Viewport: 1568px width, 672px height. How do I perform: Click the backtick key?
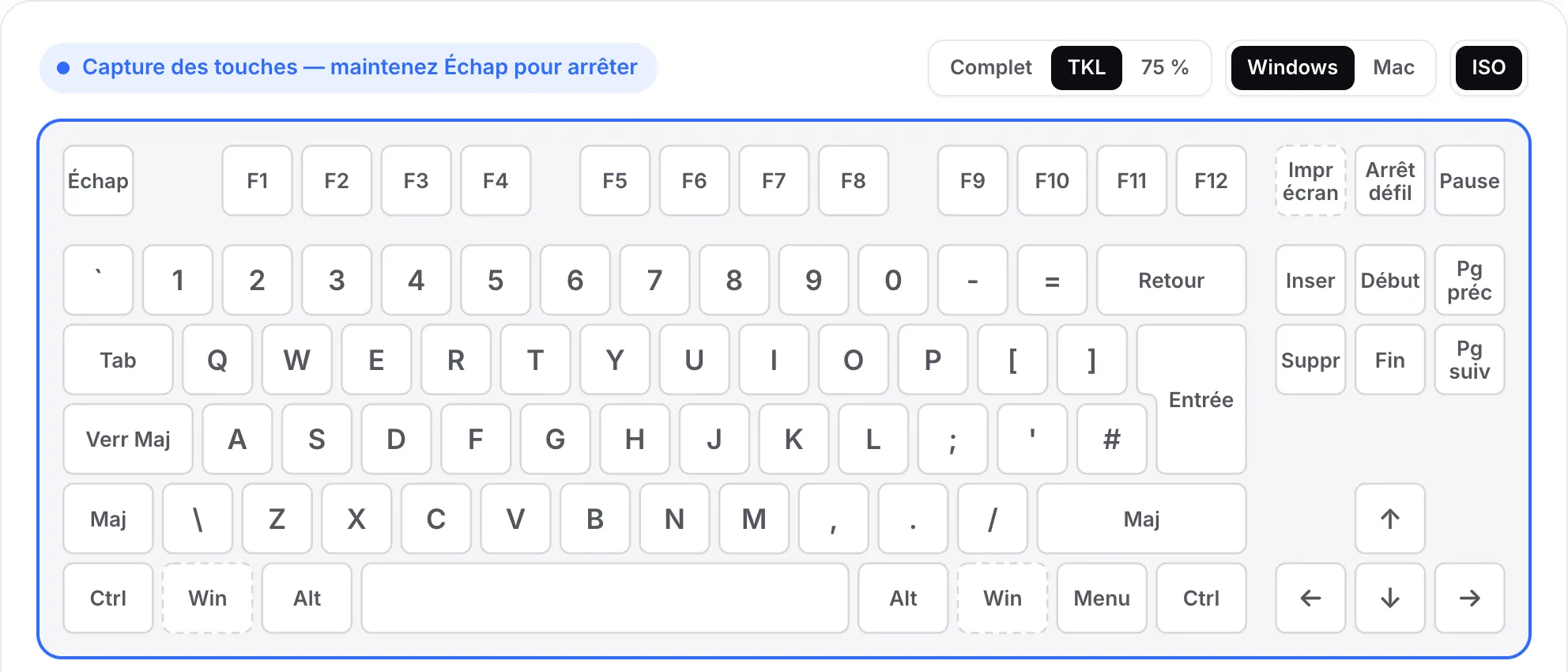point(98,280)
